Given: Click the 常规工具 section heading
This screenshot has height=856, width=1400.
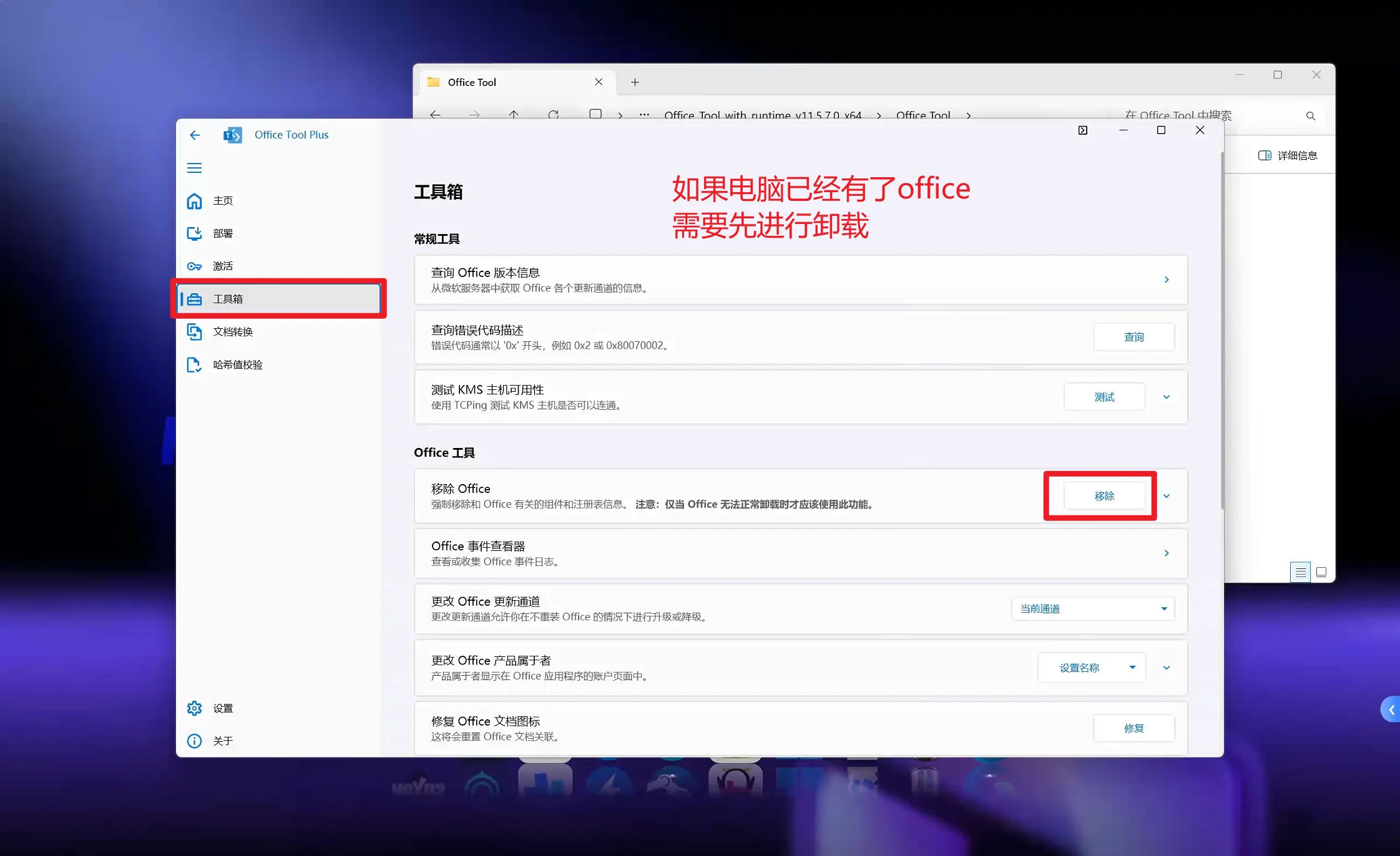Looking at the screenshot, I should pyautogui.click(x=437, y=239).
